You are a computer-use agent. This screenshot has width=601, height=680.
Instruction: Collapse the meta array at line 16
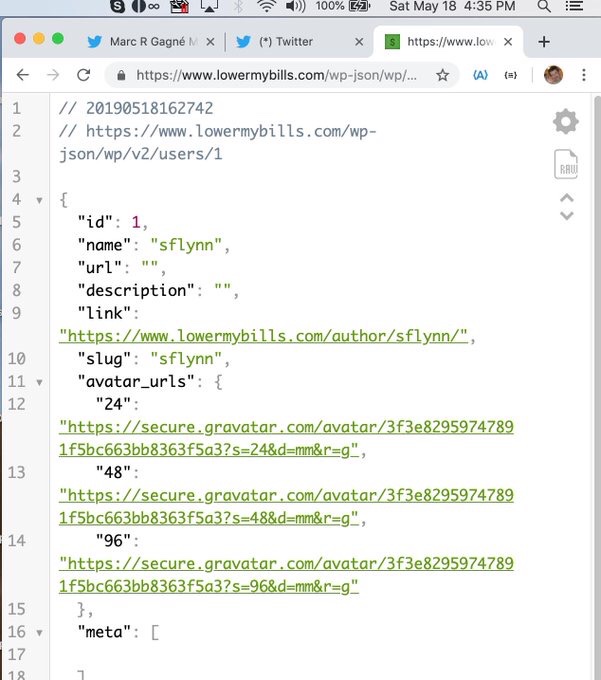click(x=39, y=633)
